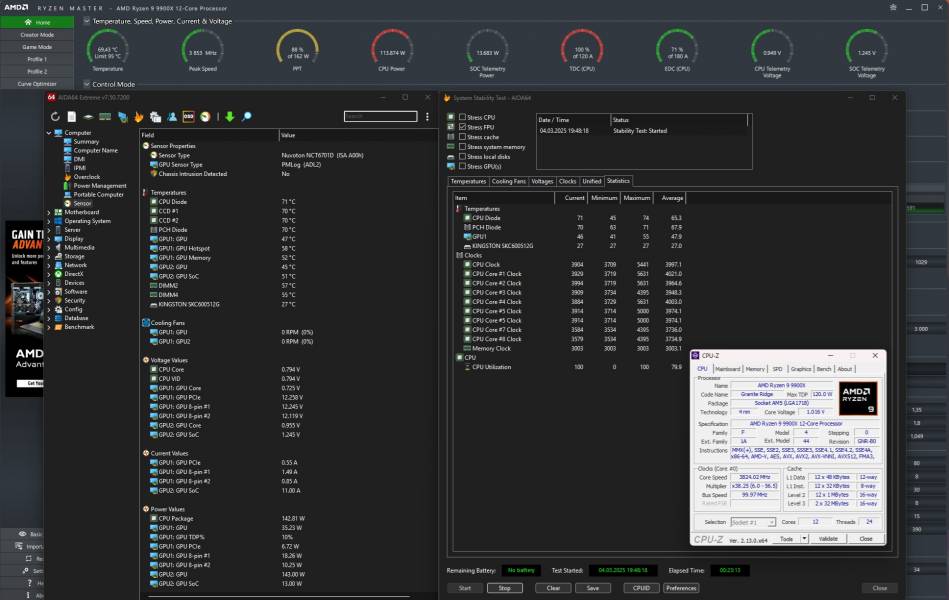
Task: Open the Mainboard tab in CPU-Z
Action: [x=727, y=369]
